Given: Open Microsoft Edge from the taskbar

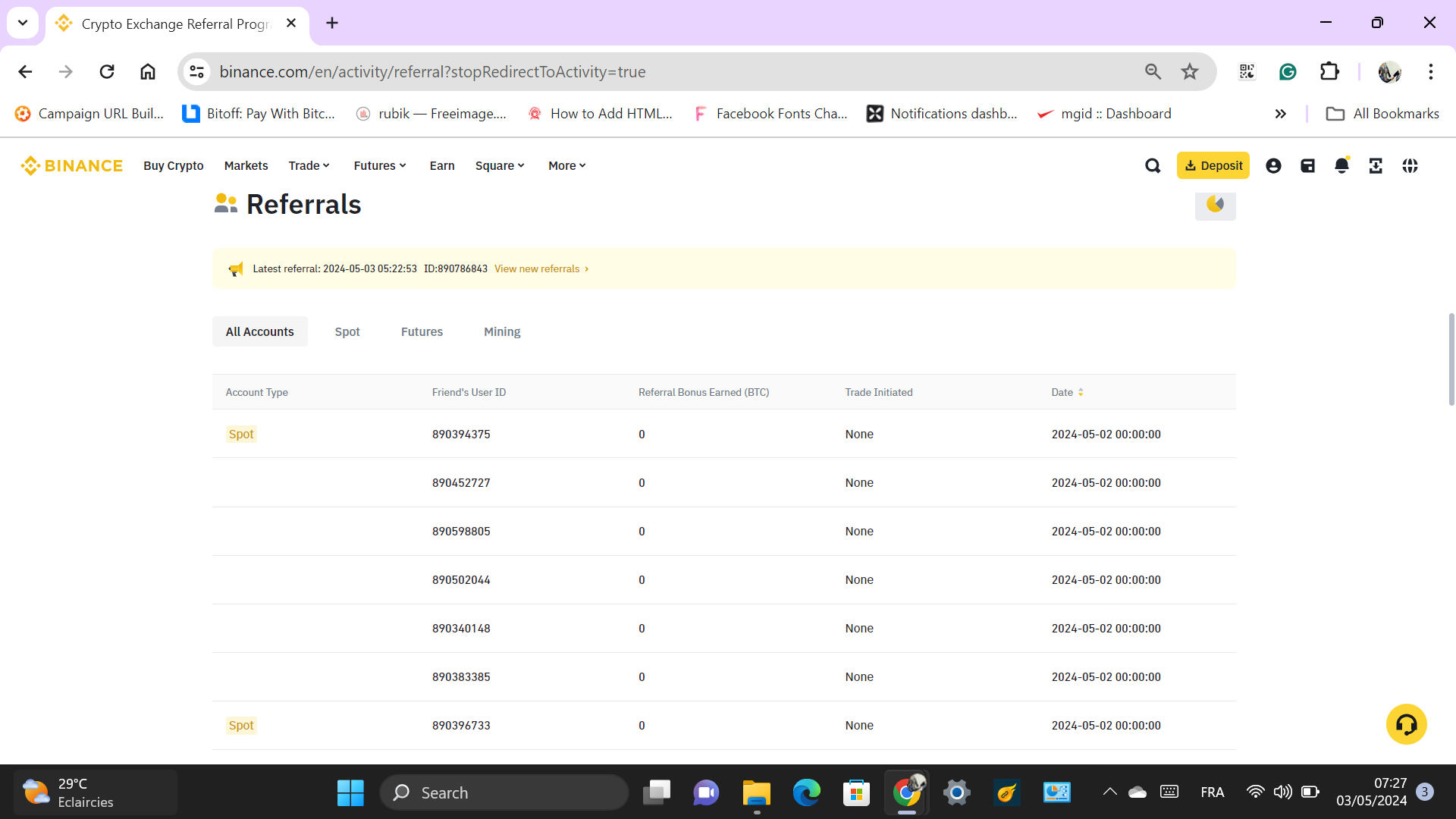Looking at the screenshot, I should 806,792.
